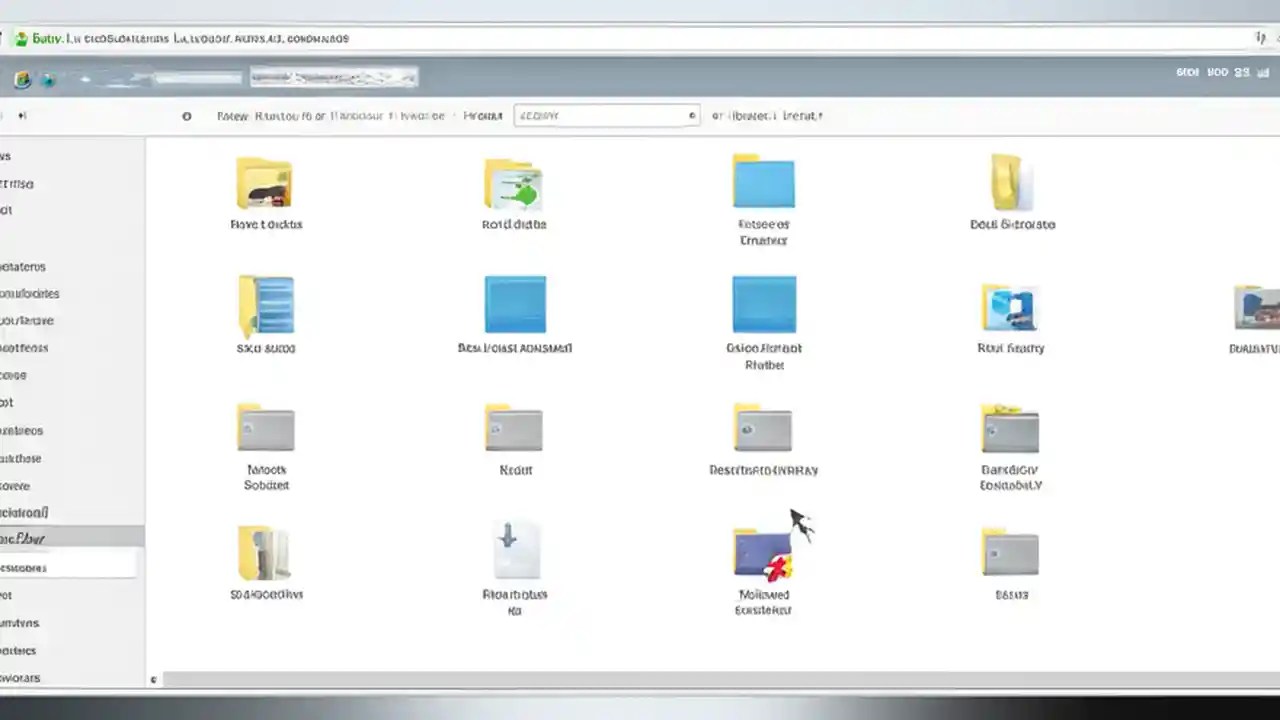This screenshot has width=1280, height=720.
Task: Open the plain blue folder in the top row
Action: click(x=763, y=181)
